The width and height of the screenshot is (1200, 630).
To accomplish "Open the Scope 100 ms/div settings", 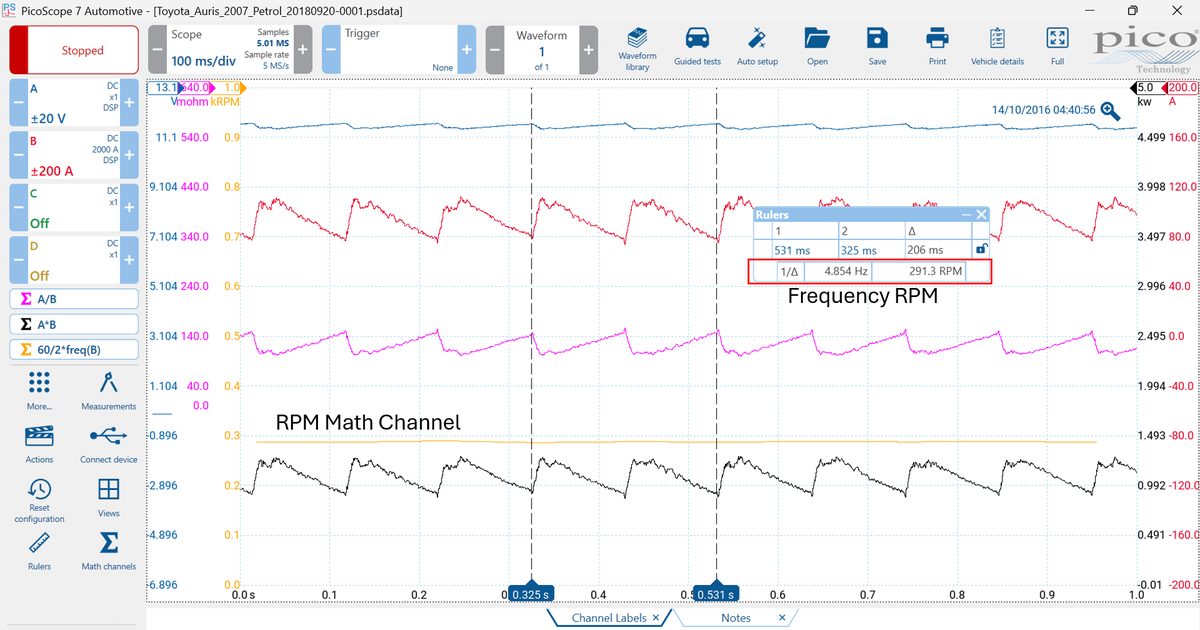I will [230, 49].
